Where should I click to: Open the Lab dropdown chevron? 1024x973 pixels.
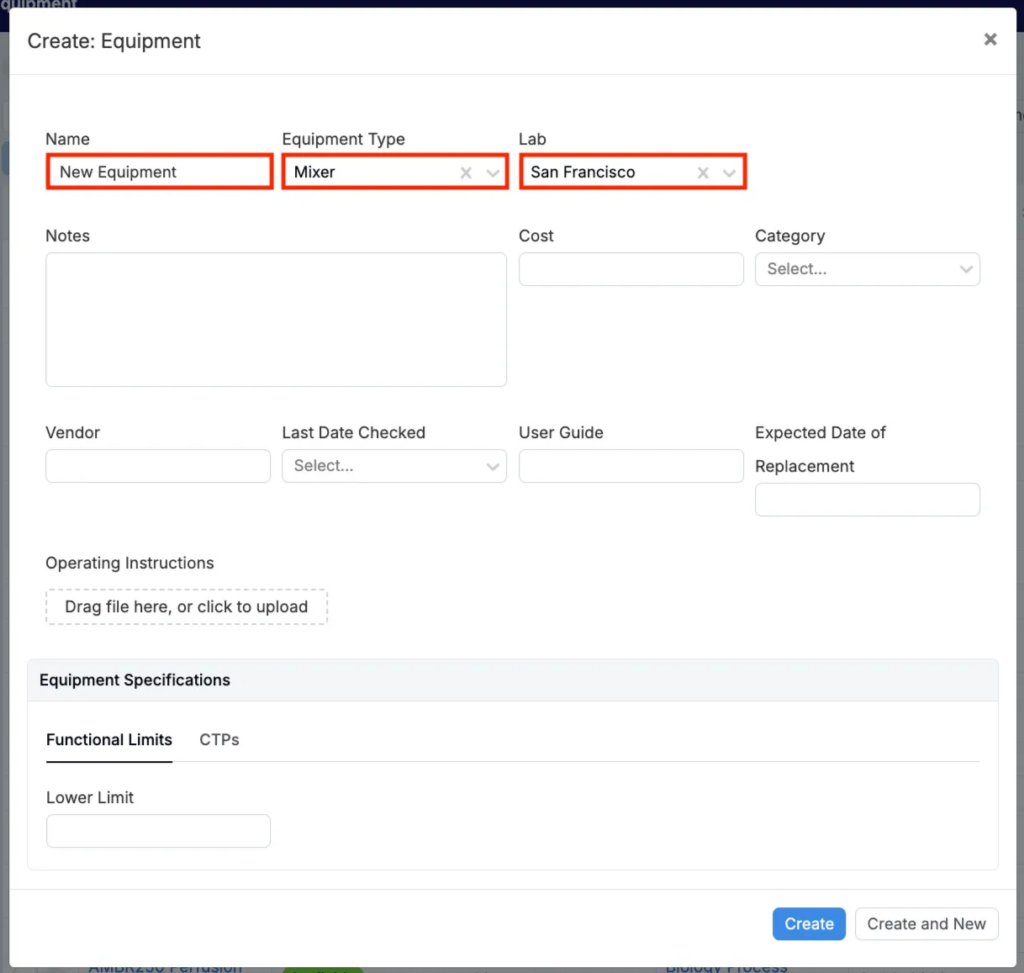(x=729, y=173)
